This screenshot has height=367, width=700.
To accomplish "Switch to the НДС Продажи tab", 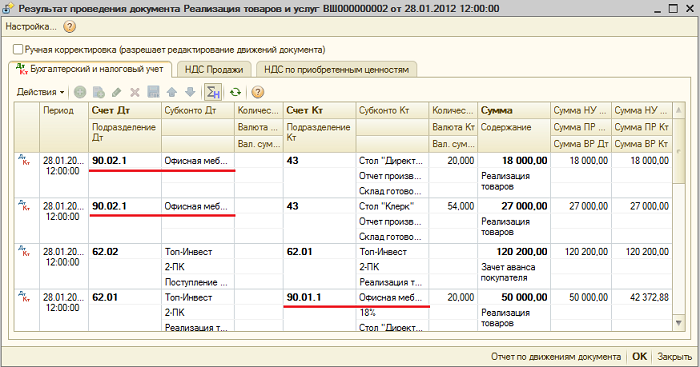I will pos(214,70).
